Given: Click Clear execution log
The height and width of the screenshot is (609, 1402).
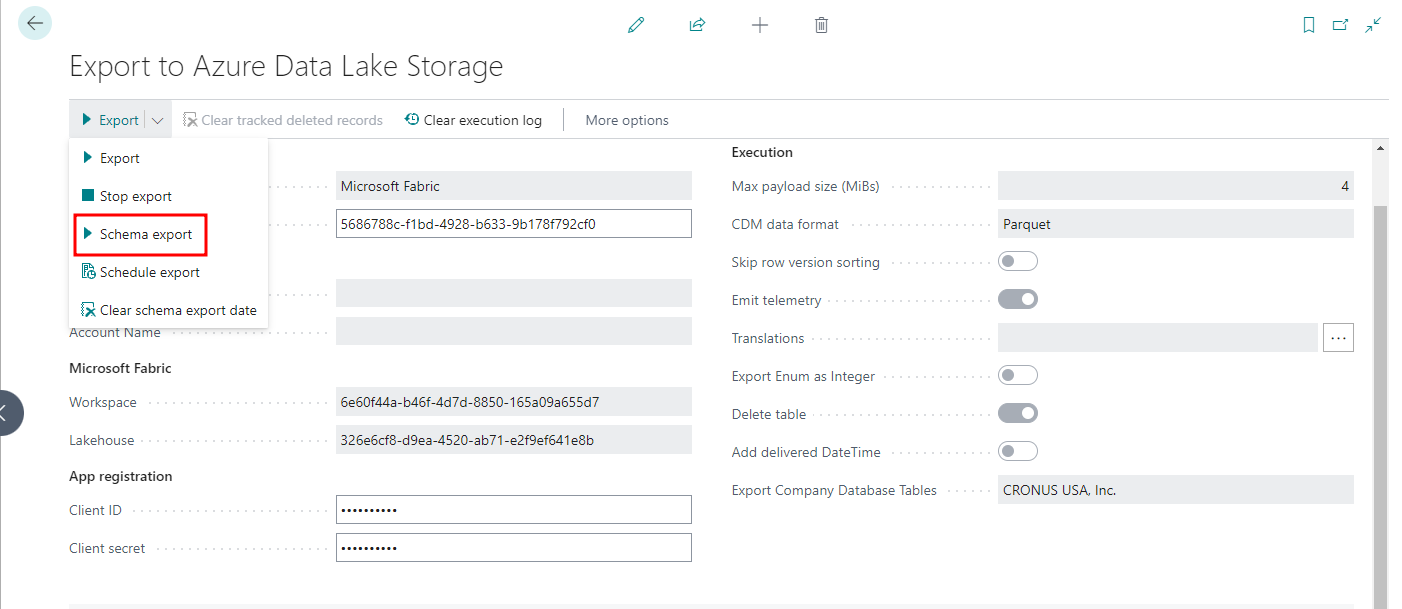Looking at the screenshot, I should (474, 120).
